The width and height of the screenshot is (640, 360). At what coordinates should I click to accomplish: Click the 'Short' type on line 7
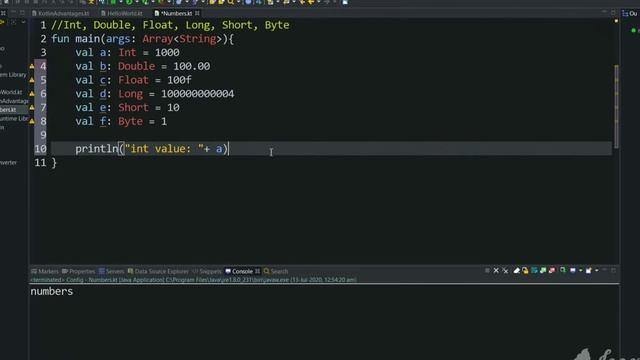133,108
